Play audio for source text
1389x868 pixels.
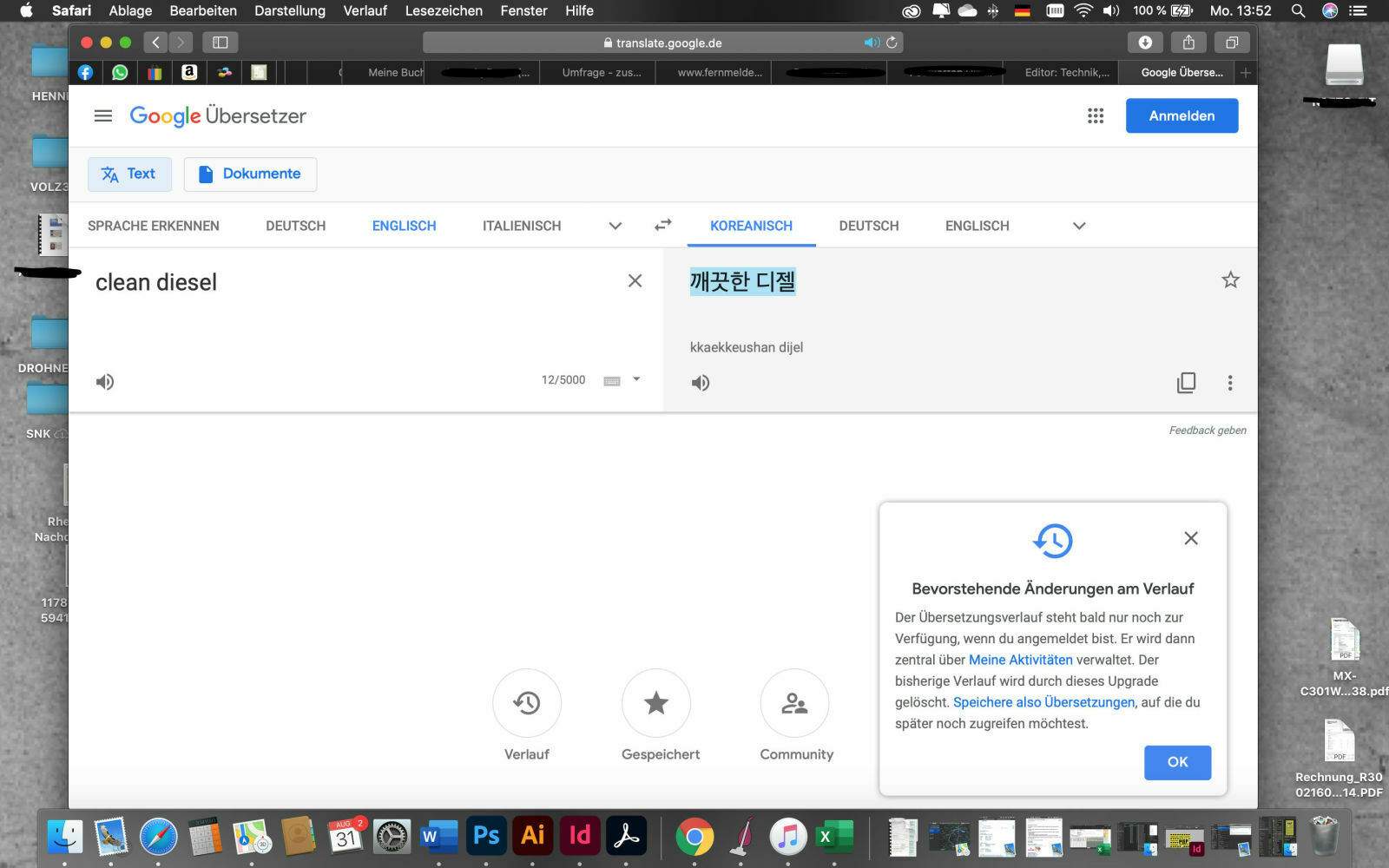(105, 382)
